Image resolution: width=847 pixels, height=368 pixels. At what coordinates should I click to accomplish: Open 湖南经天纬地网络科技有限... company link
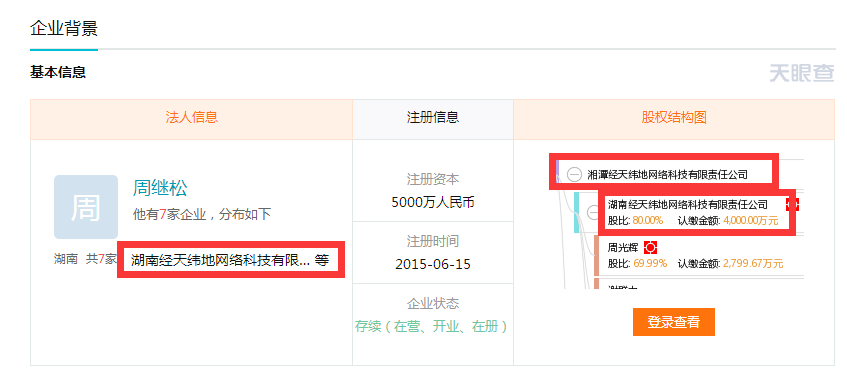point(221,260)
